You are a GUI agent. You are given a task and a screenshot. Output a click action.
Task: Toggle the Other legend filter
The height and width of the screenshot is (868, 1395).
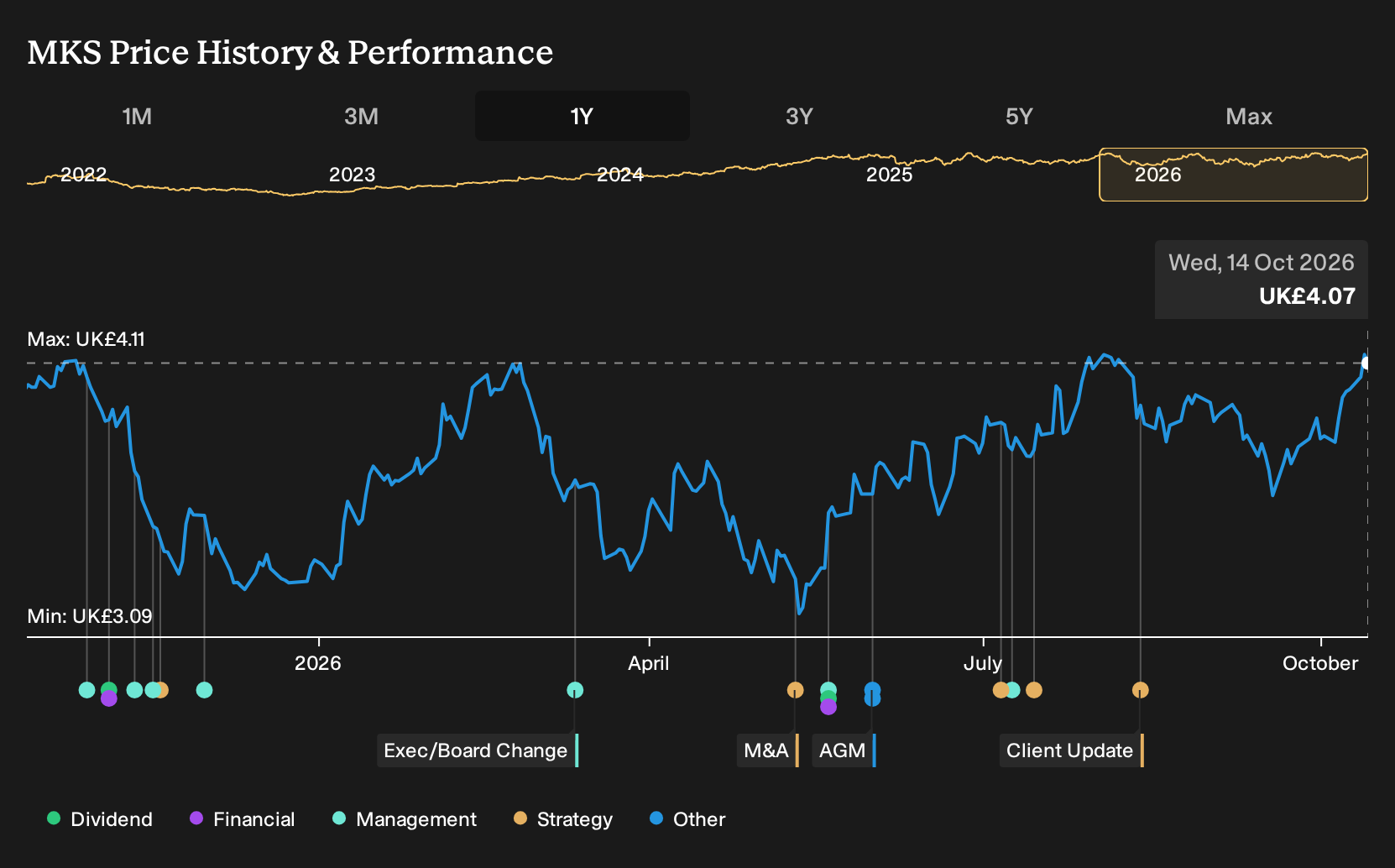(x=687, y=819)
